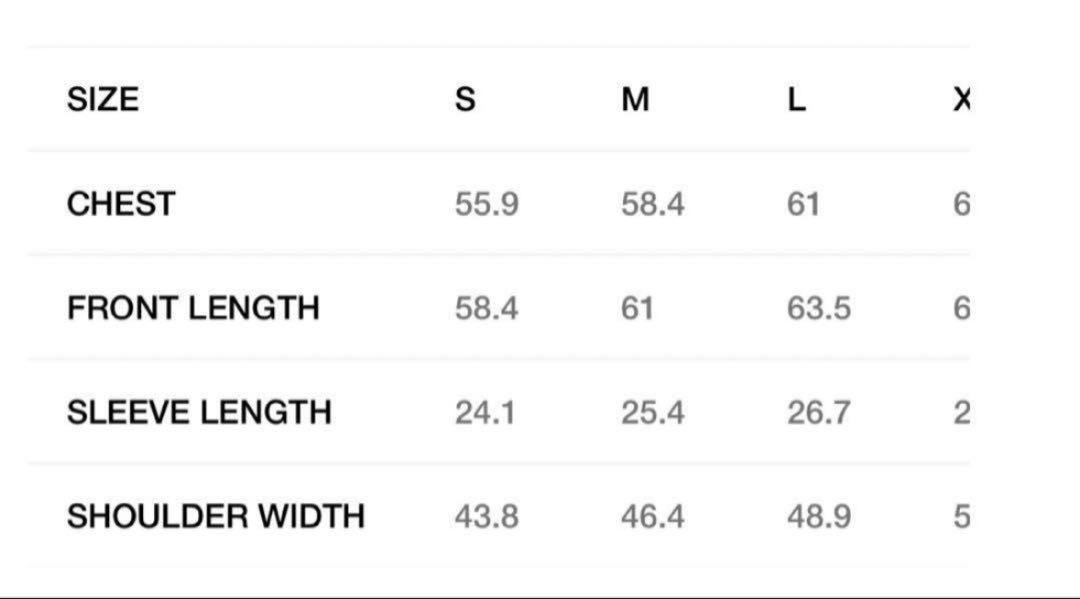Click chest value 55.9 for size S
This screenshot has width=1080, height=599.
486,204
